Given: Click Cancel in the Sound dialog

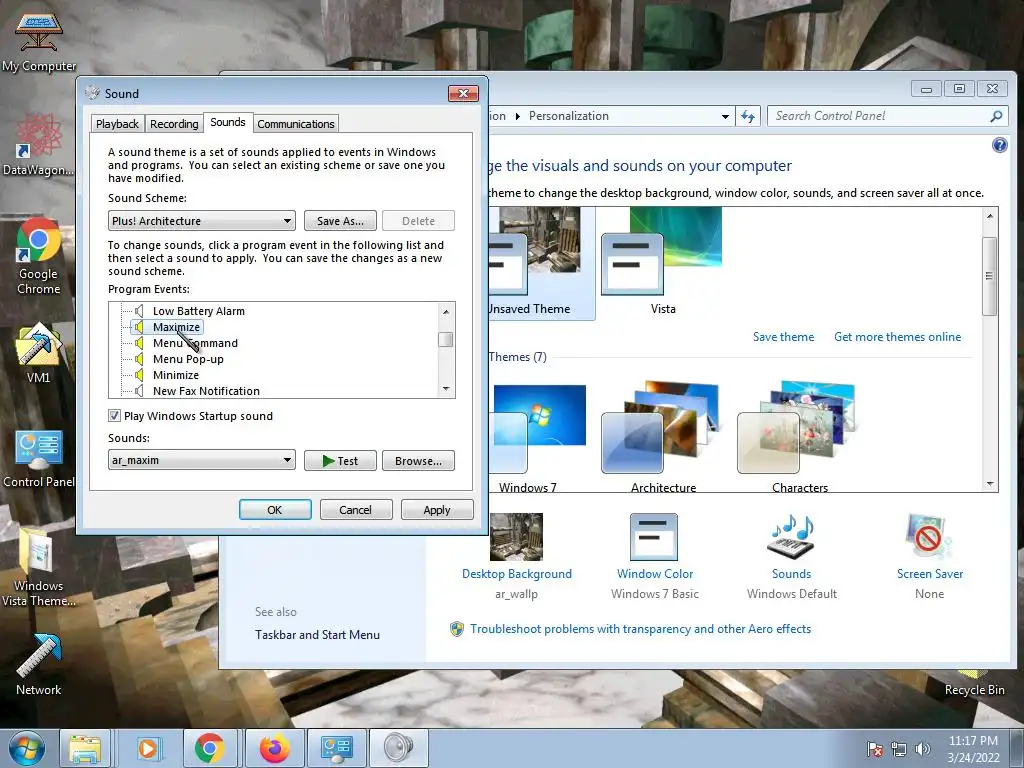Looking at the screenshot, I should click(x=355, y=509).
